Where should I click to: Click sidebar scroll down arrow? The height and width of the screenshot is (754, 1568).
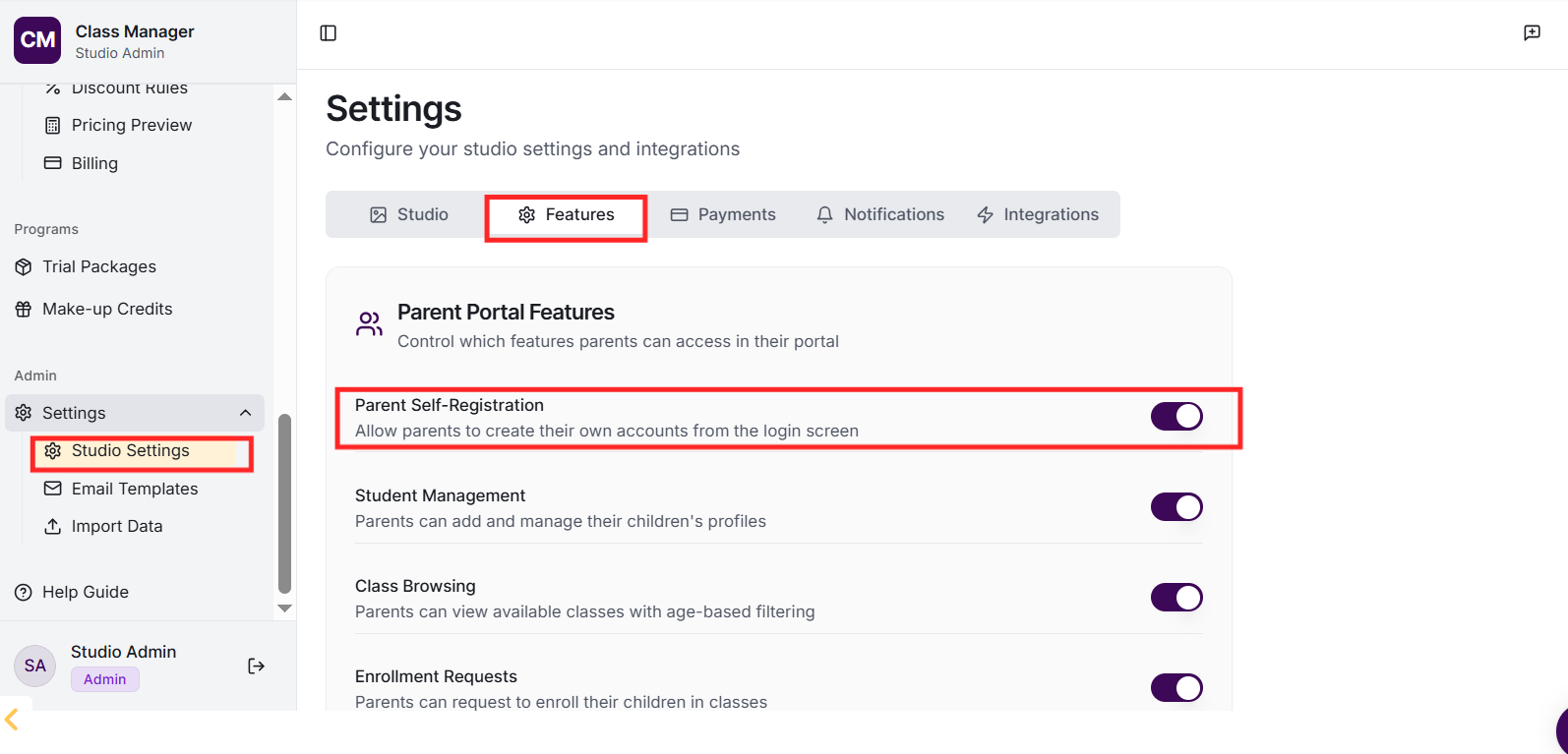285,609
